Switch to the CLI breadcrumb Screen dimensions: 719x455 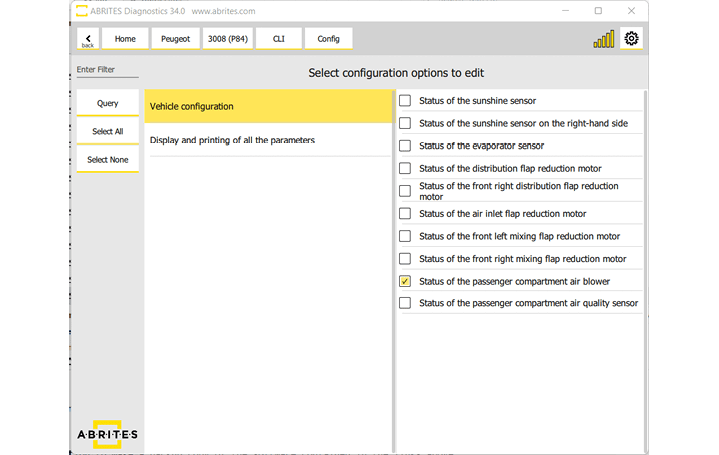point(279,39)
